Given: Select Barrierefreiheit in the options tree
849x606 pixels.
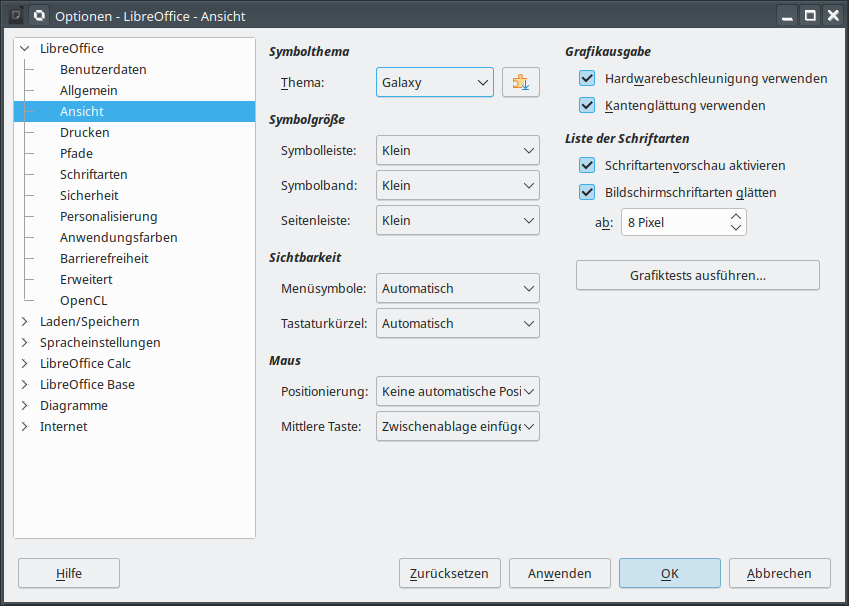Looking at the screenshot, I should [104, 258].
